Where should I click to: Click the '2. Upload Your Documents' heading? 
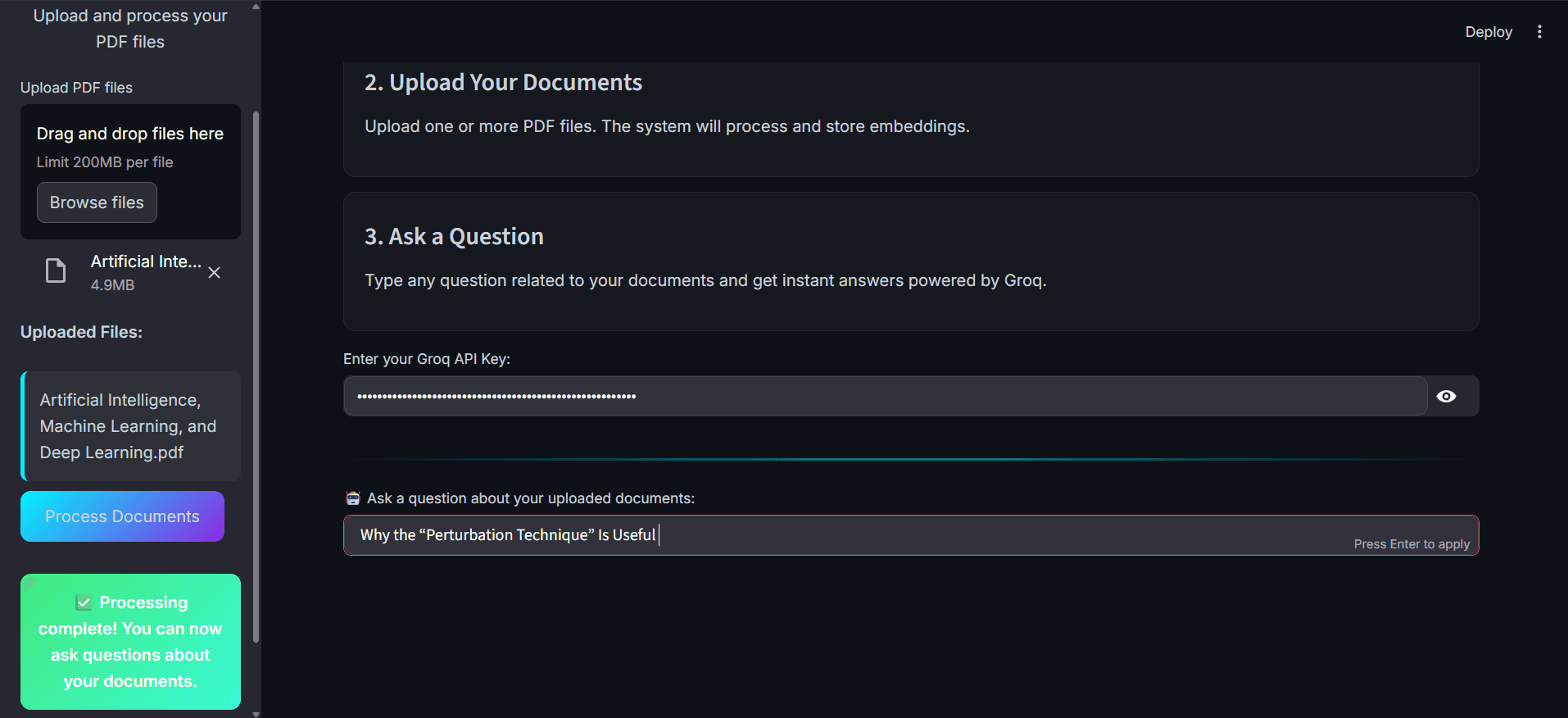click(503, 83)
